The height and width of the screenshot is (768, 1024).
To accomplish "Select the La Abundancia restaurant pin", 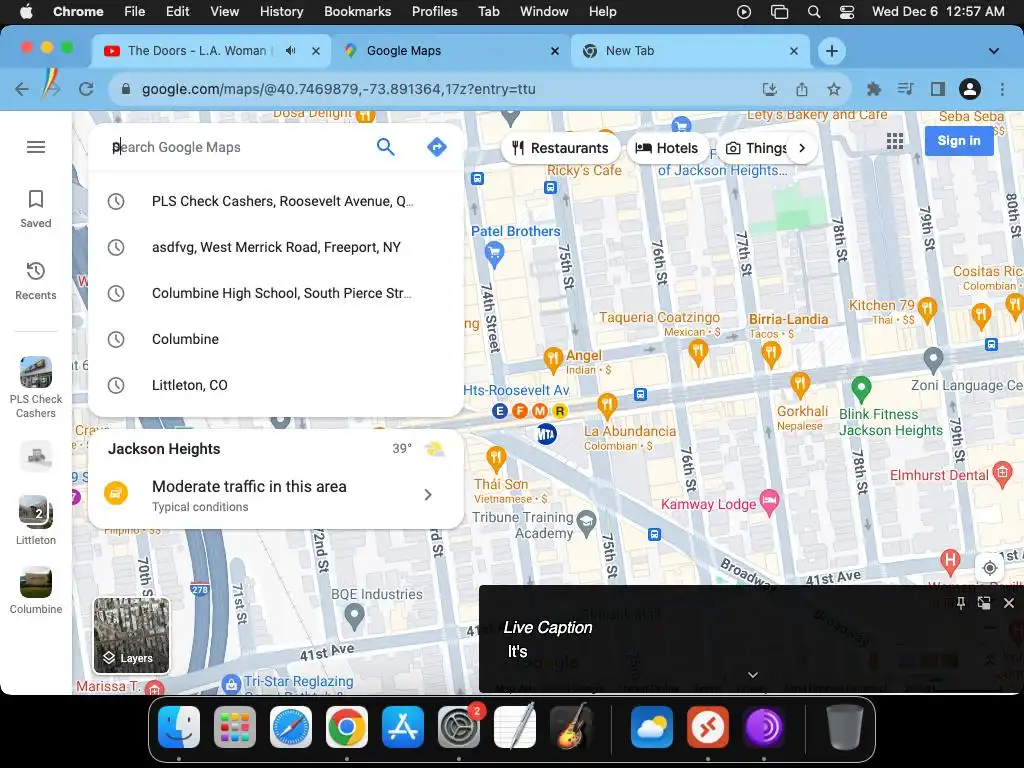I will click(607, 406).
